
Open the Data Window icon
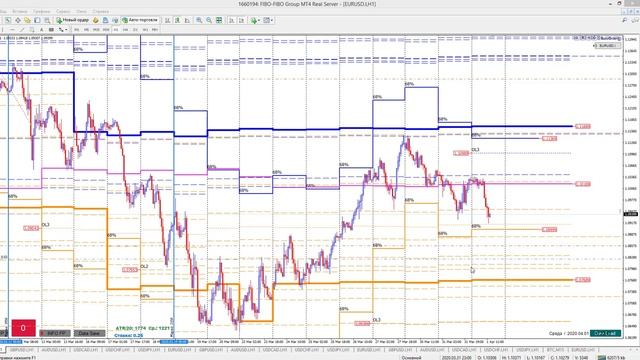[x=18, y=20]
